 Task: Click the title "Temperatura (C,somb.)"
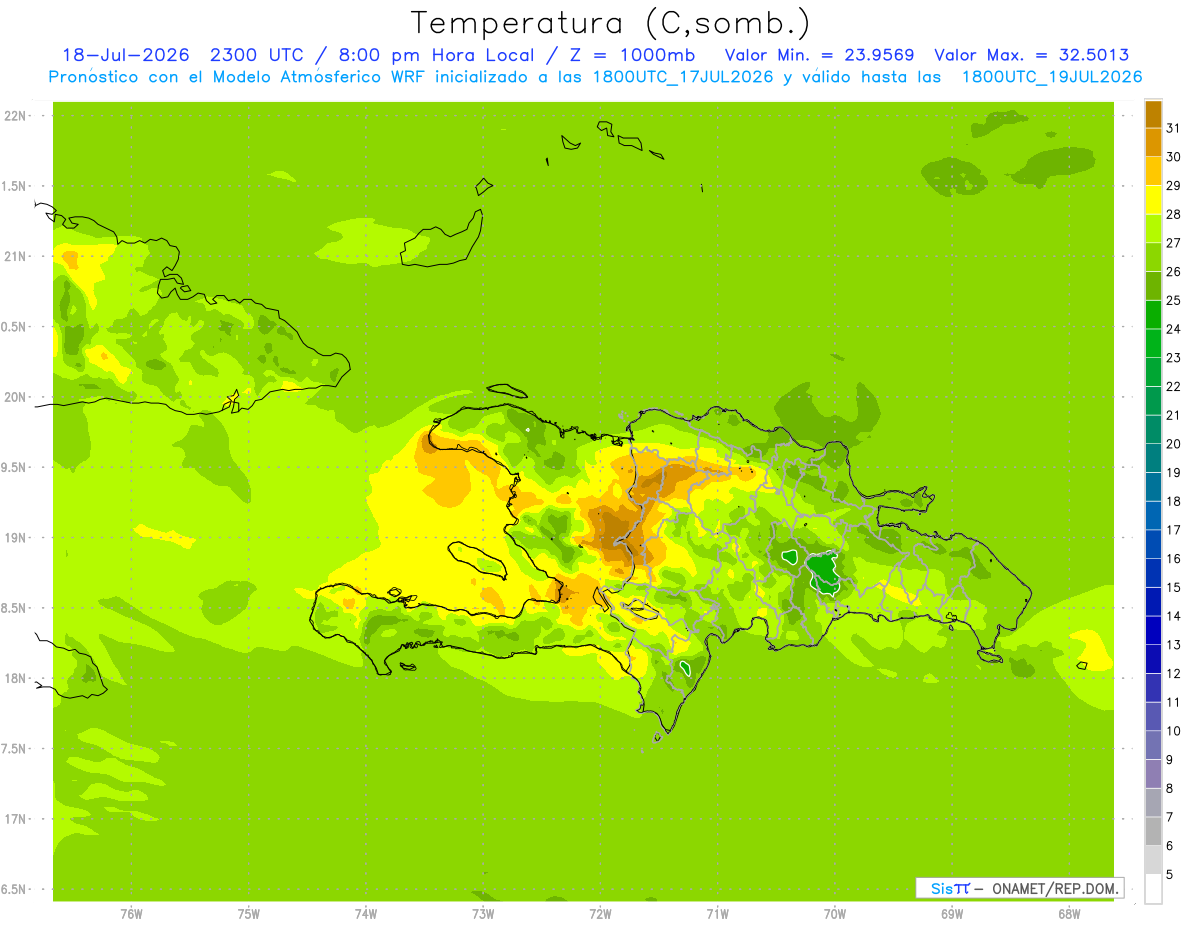coord(611,23)
